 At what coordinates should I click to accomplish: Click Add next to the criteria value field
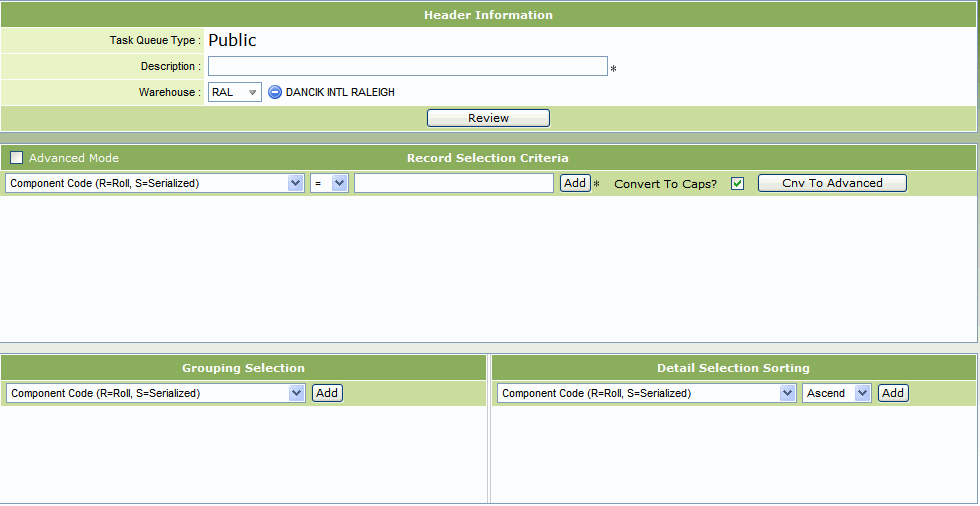point(575,183)
